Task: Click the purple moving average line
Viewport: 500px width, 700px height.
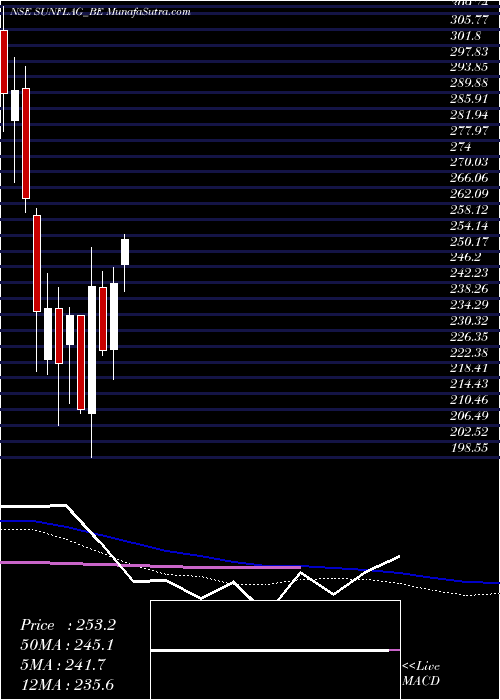Action: 150,566
